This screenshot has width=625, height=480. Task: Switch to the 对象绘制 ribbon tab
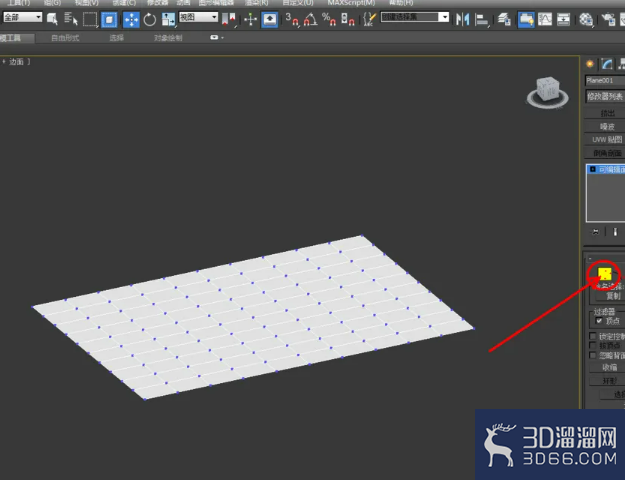tap(168, 38)
